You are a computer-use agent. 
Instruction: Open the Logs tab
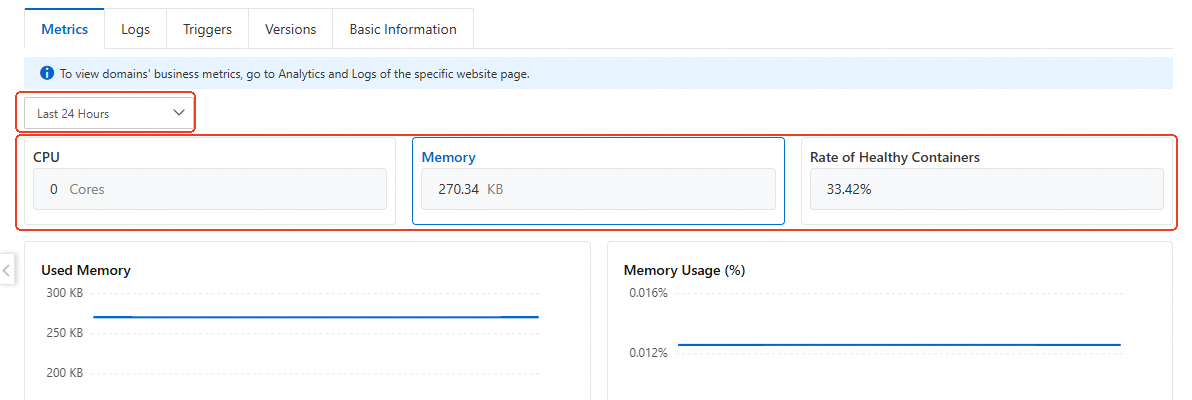[x=135, y=30]
